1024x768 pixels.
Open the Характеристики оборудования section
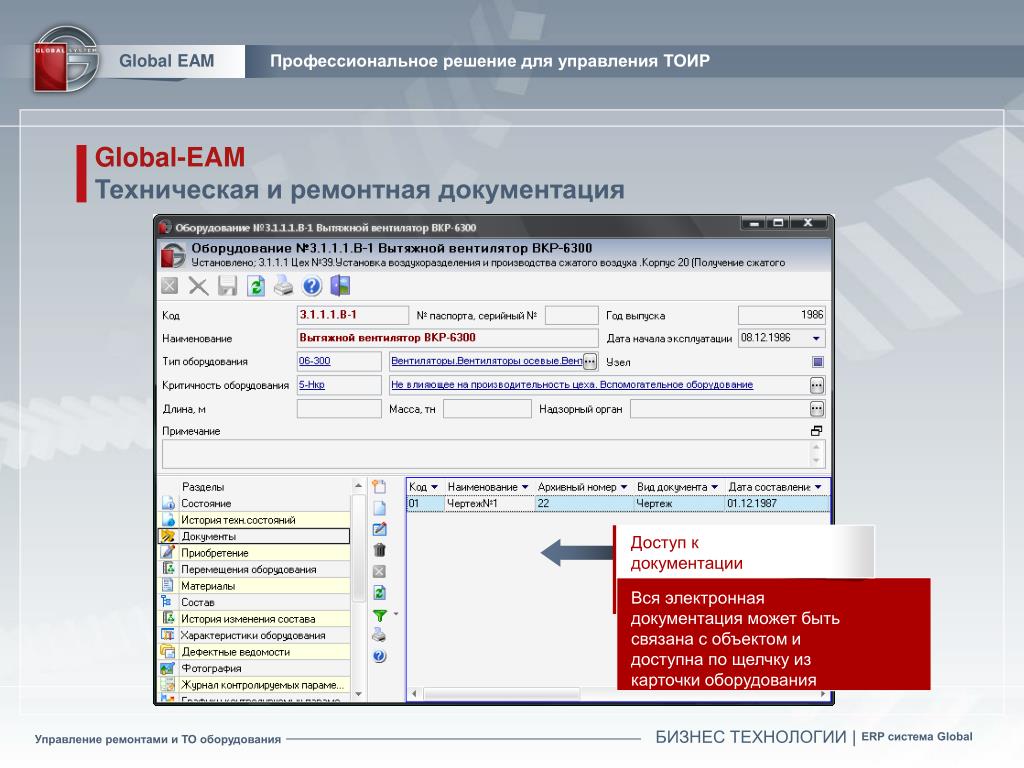(x=255, y=635)
